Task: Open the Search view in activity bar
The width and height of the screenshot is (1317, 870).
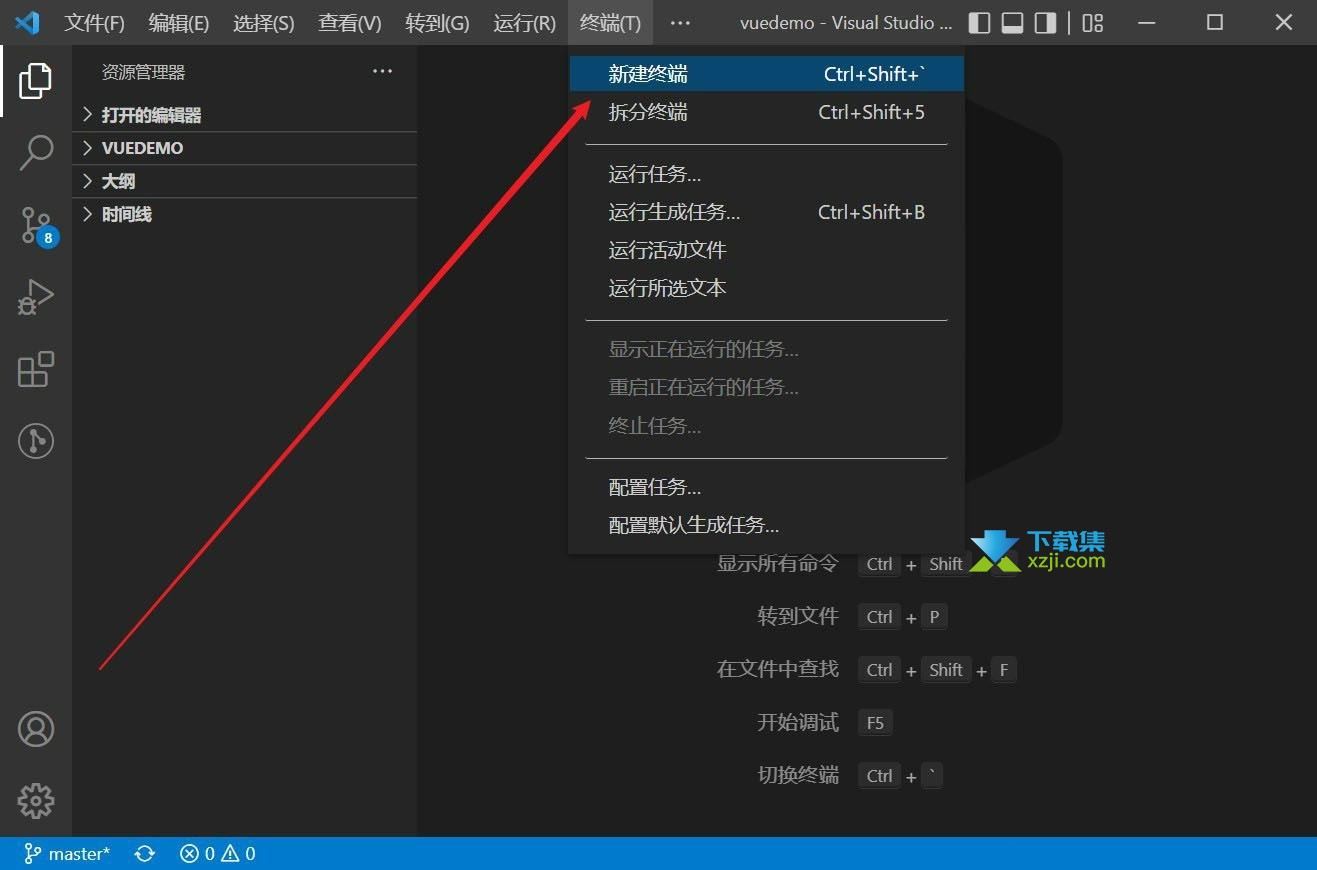Action: [36, 153]
